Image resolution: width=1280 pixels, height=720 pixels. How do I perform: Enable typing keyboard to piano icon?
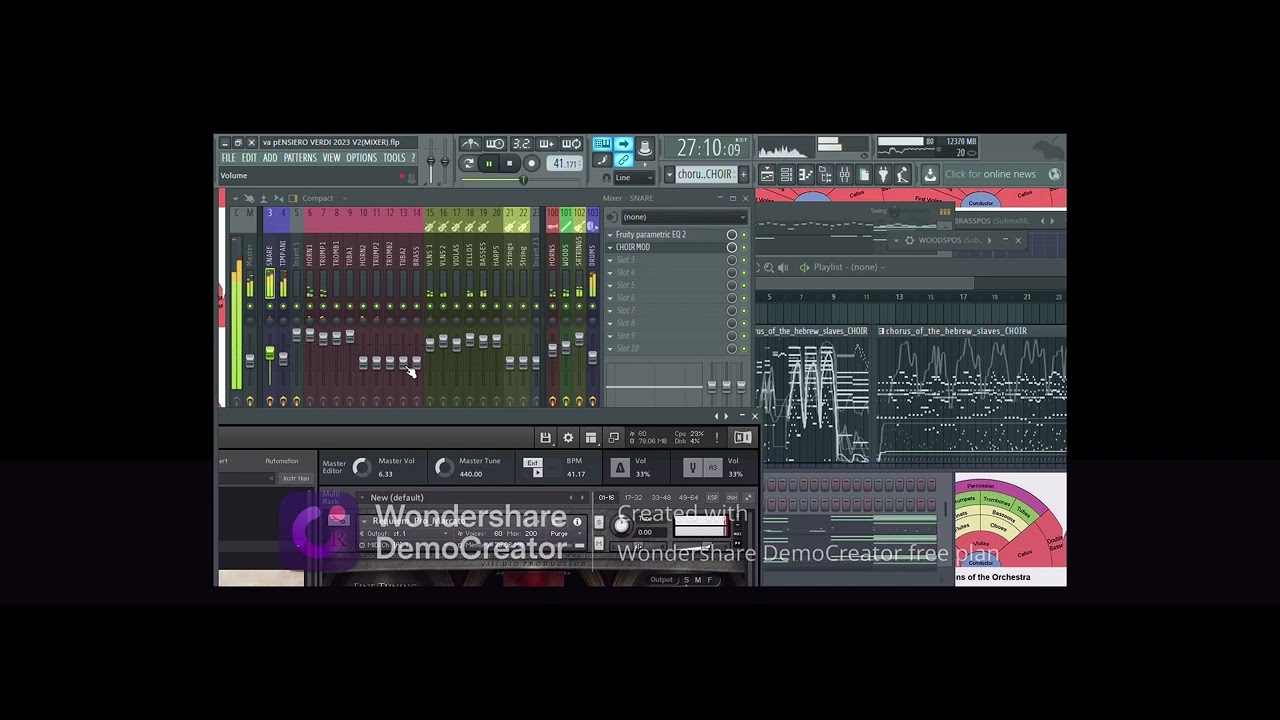tap(602, 144)
